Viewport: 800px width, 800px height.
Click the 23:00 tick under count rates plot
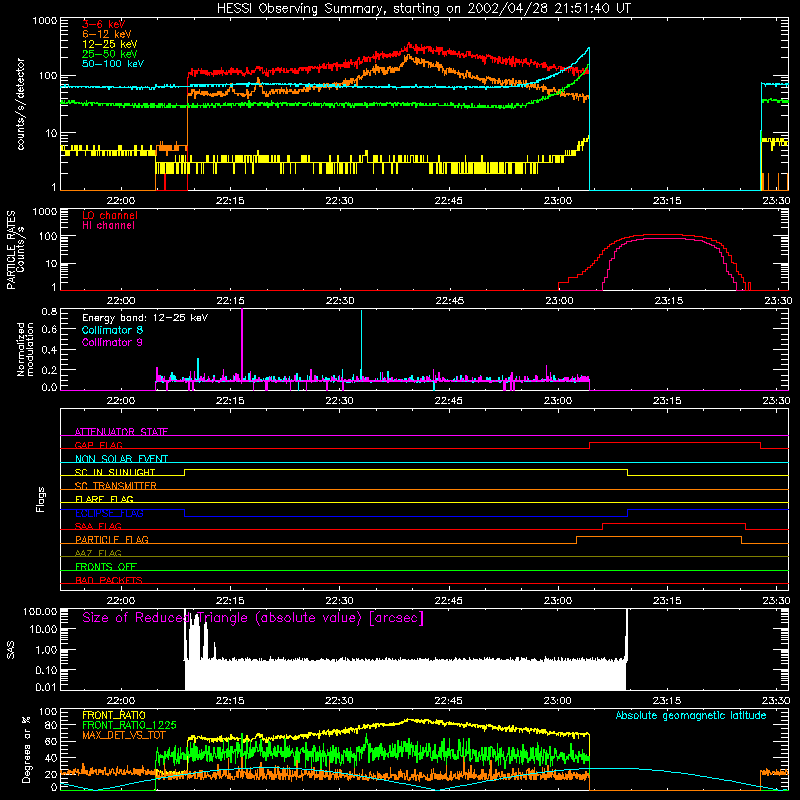pyautogui.click(x=558, y=201)
